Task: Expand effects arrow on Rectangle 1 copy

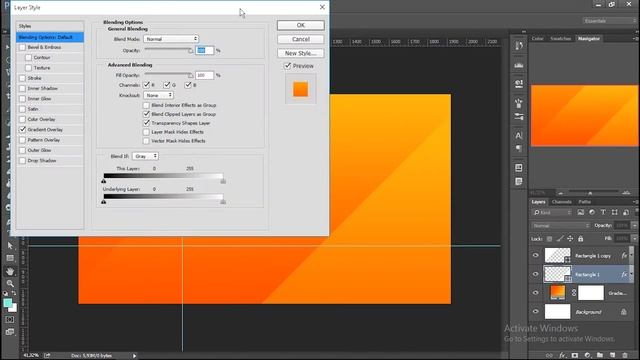Action: click(631, 256)
